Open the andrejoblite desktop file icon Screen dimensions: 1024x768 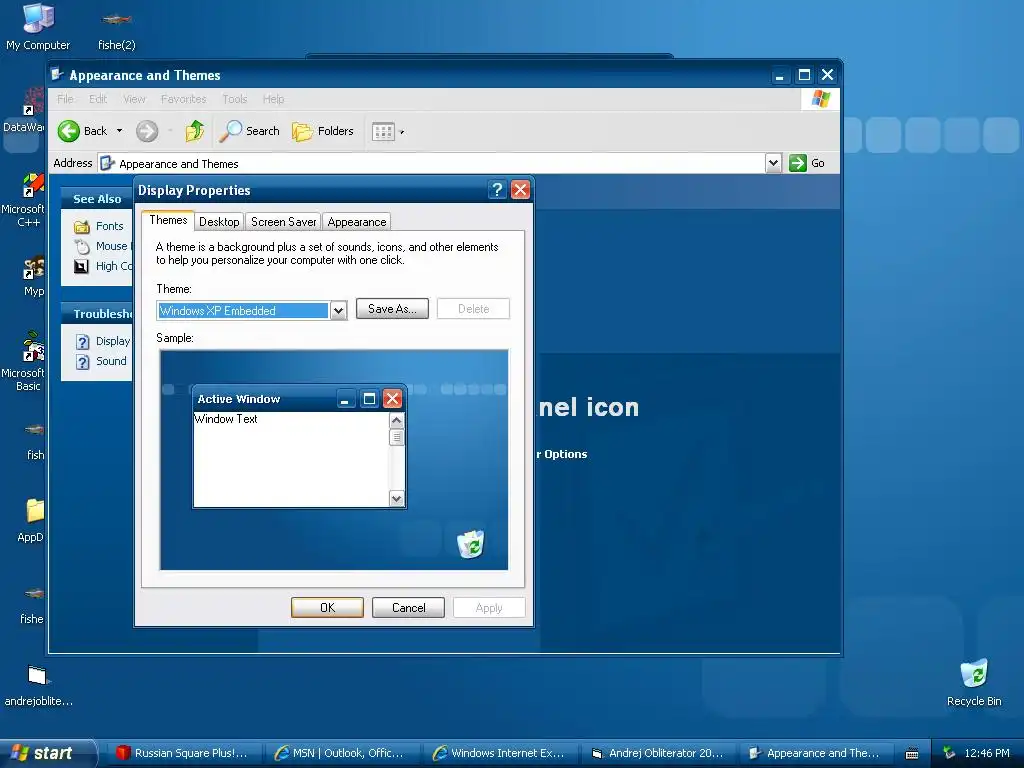pyautogui.click(x=38, y=684)
